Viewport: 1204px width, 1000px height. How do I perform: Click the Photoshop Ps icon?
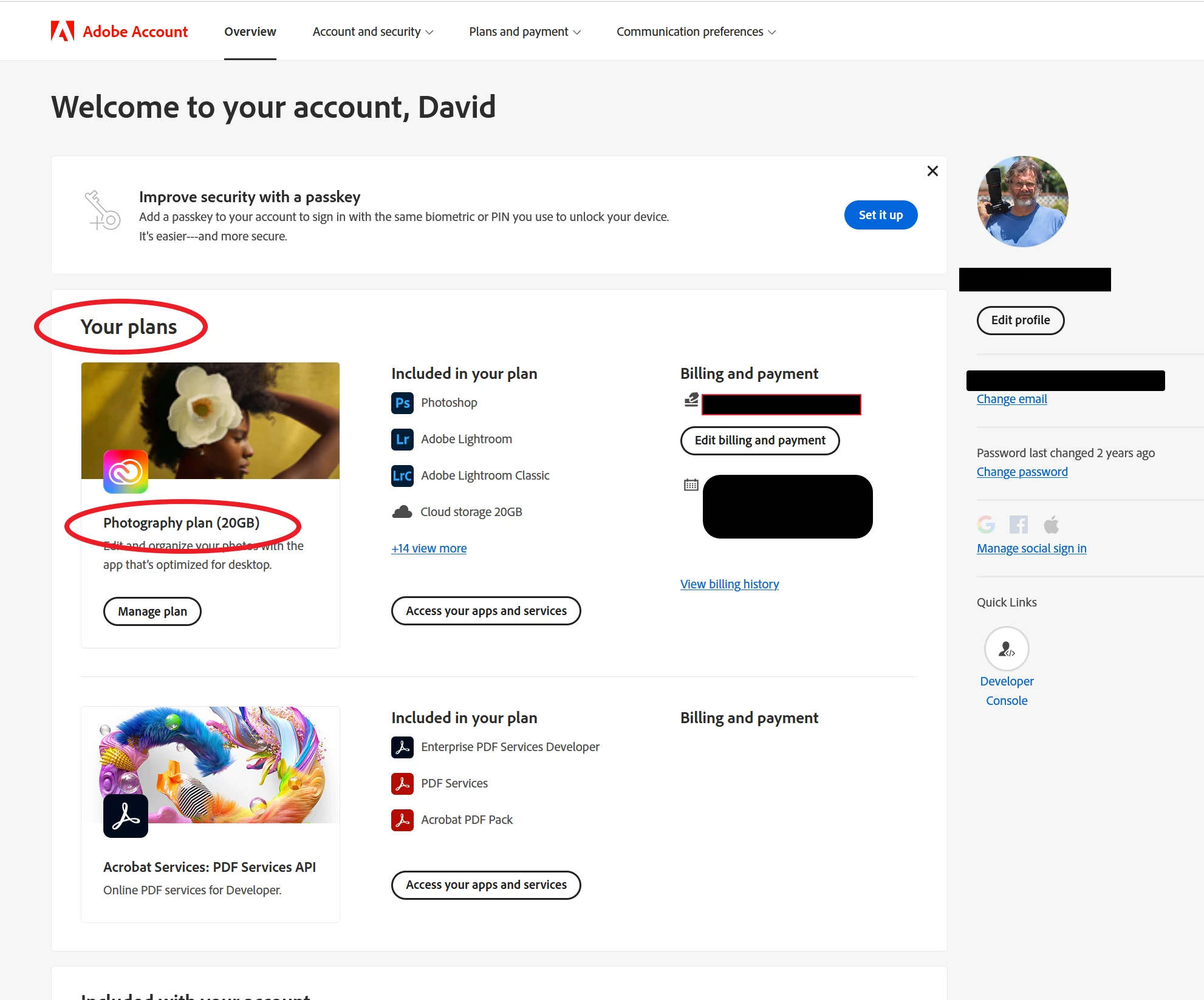click(402, 403)
